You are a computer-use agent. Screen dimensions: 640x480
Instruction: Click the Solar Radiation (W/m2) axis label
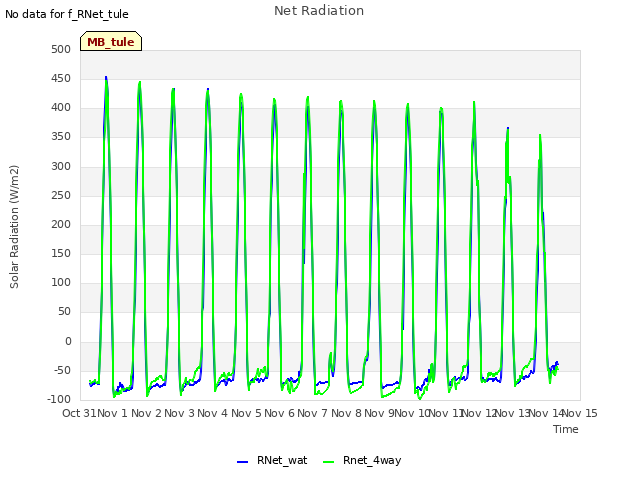pos(14,227)
